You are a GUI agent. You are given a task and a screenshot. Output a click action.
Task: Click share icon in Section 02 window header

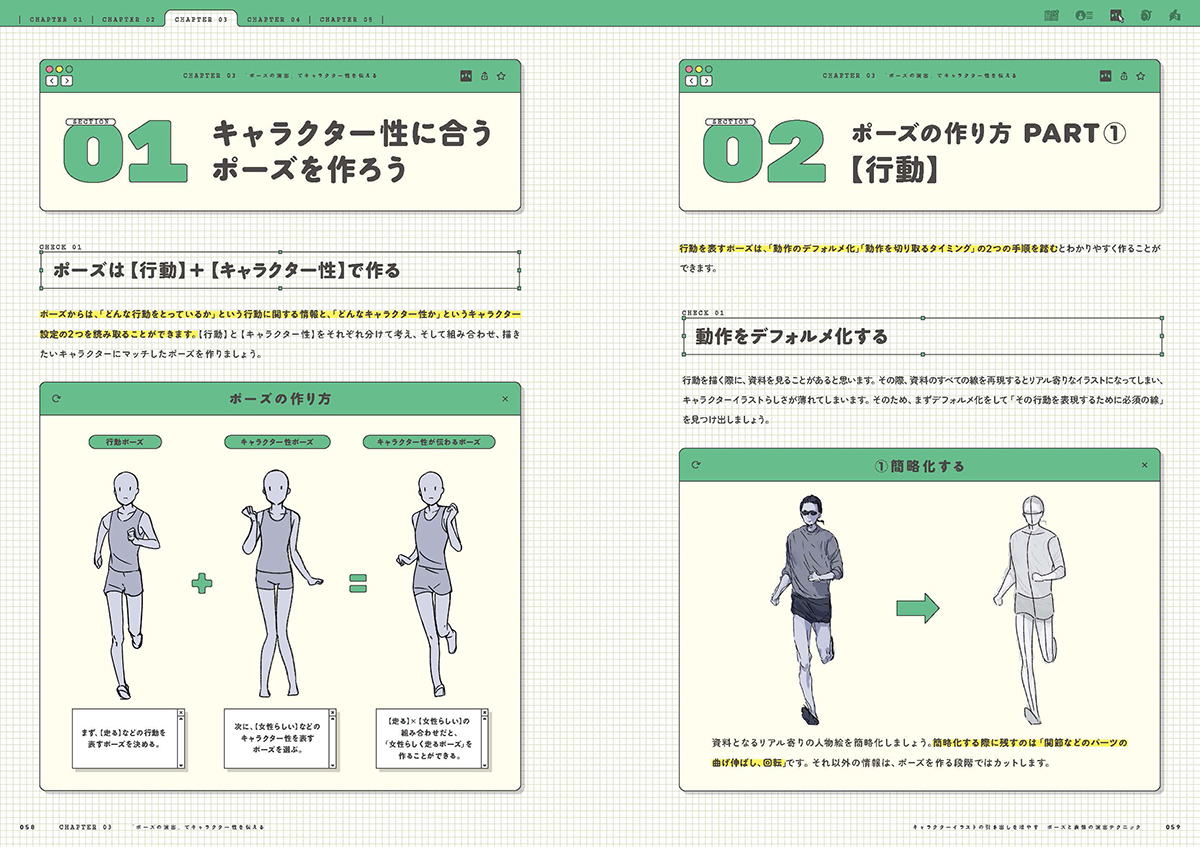click(x=1124, y=75)
